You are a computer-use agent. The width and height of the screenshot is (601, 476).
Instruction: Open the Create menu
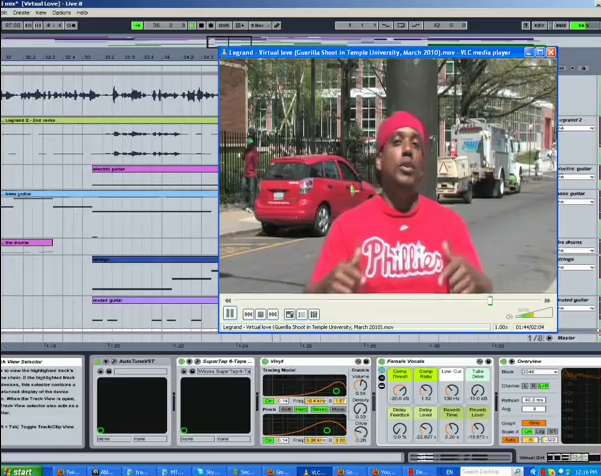[x=21, y=13]
